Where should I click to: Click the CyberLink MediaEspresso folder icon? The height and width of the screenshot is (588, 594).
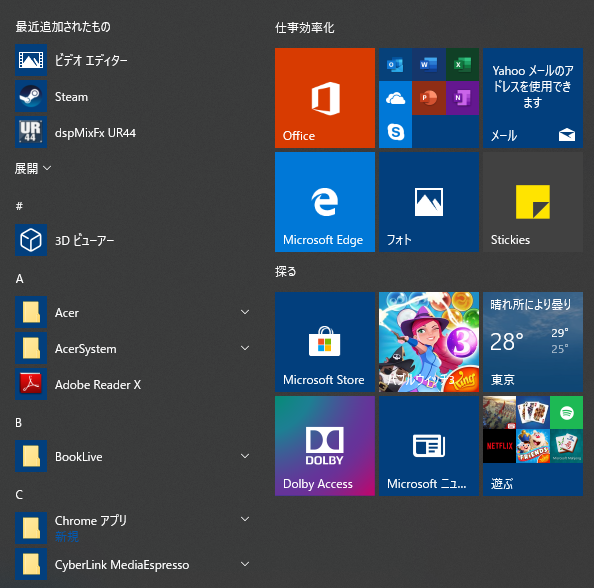31,564
